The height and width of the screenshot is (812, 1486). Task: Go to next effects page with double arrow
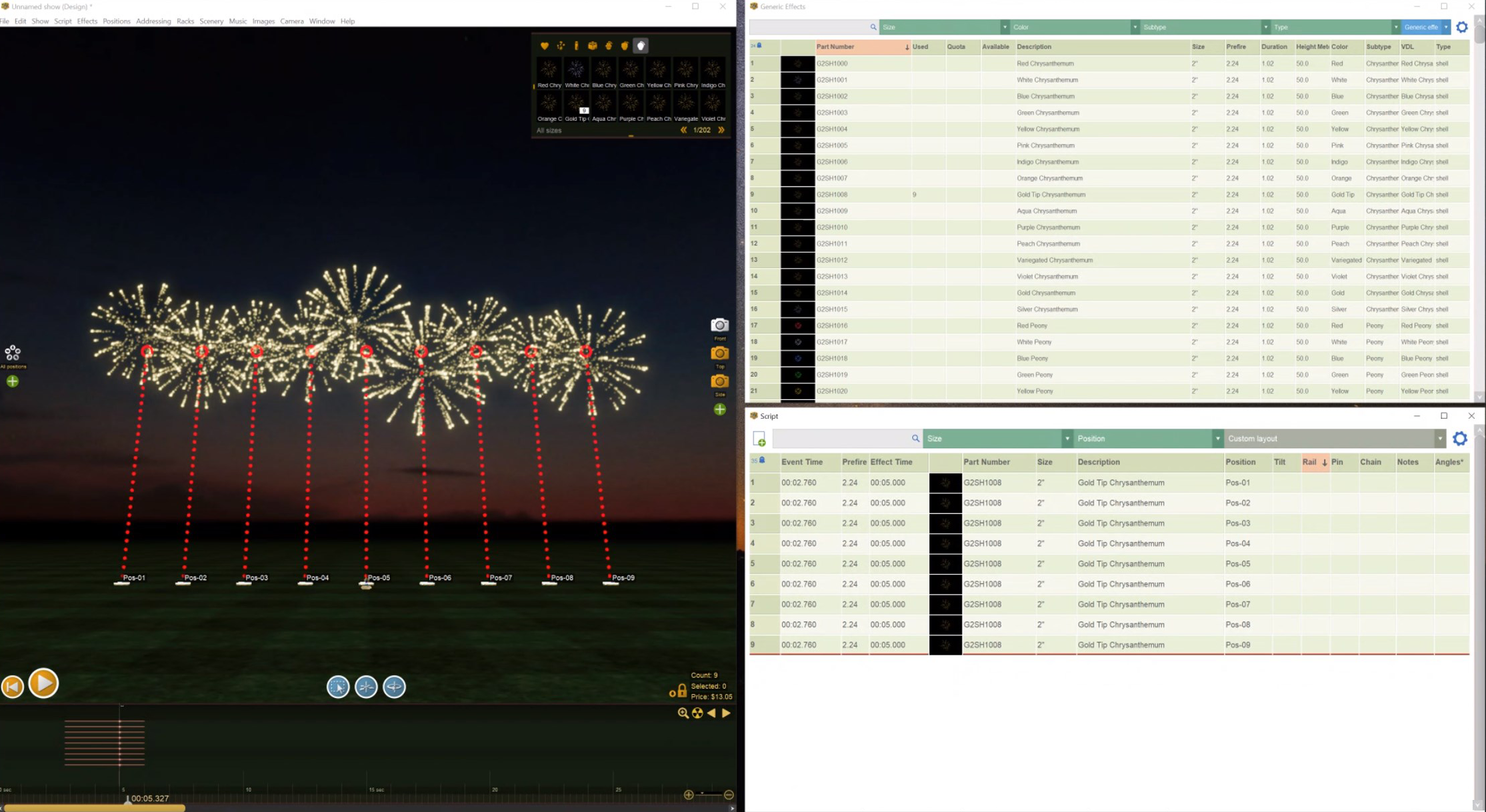tap(721, 130)
